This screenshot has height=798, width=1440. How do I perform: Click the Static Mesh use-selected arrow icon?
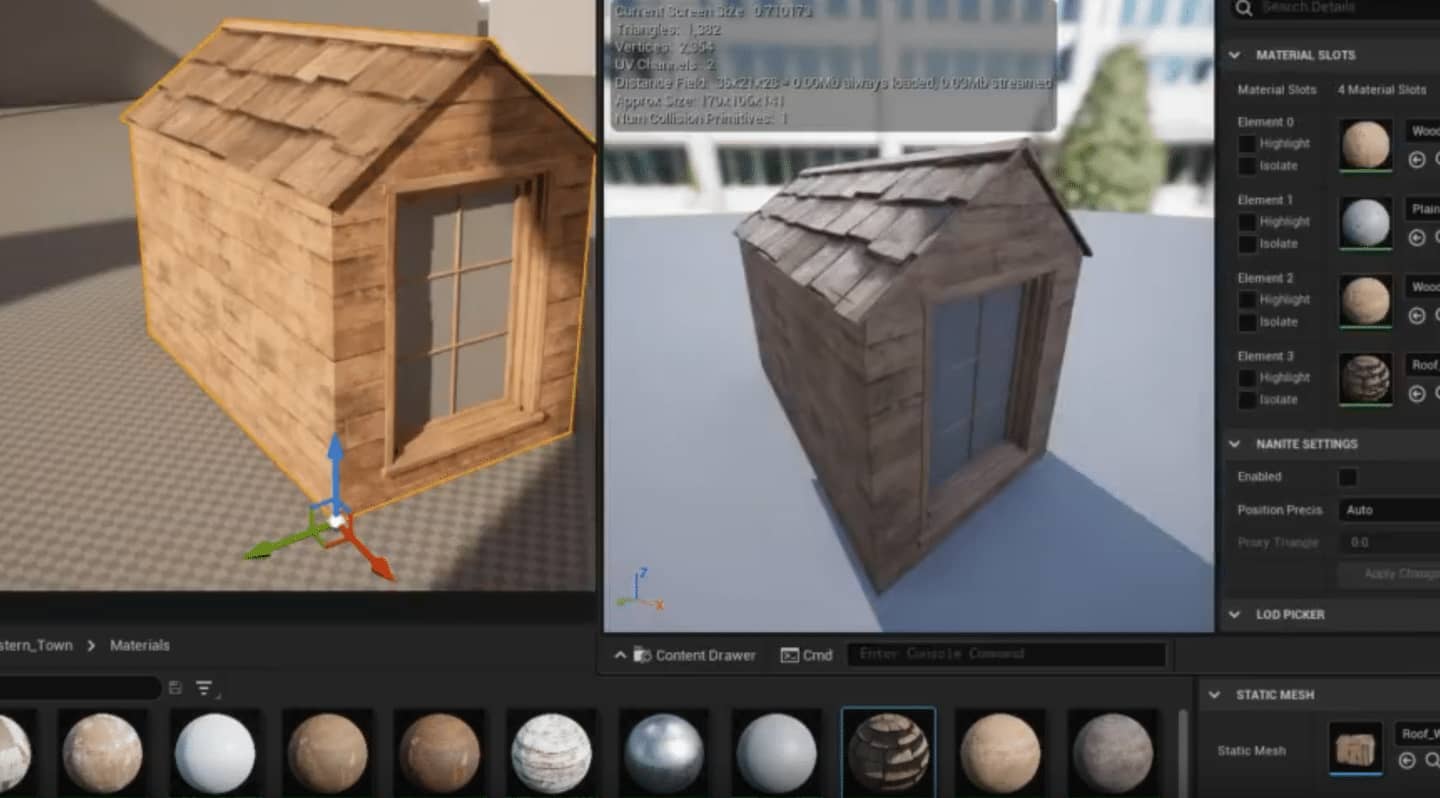click(1406, 760)
